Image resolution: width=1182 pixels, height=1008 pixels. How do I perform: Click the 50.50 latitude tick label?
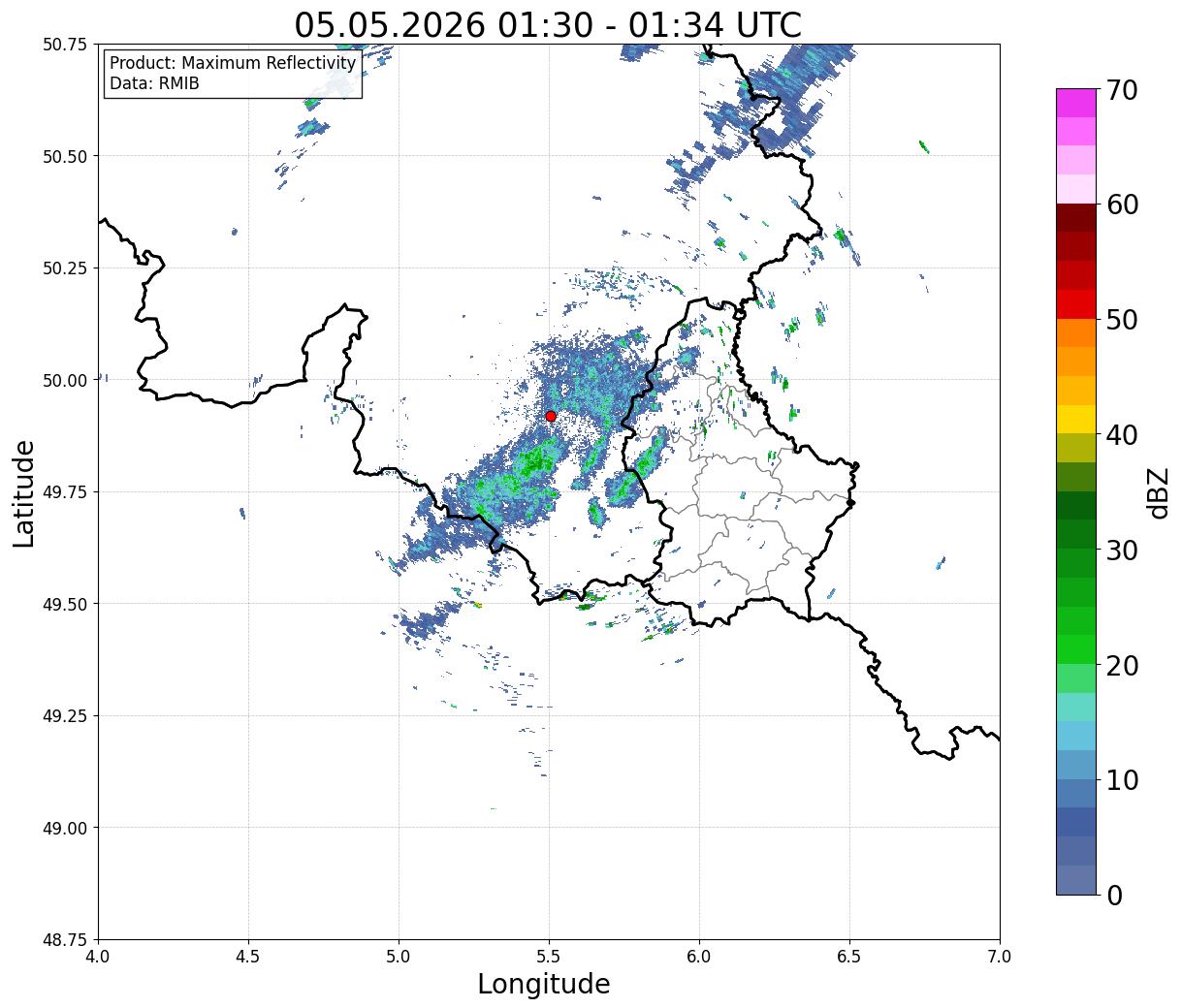[65, 156]
